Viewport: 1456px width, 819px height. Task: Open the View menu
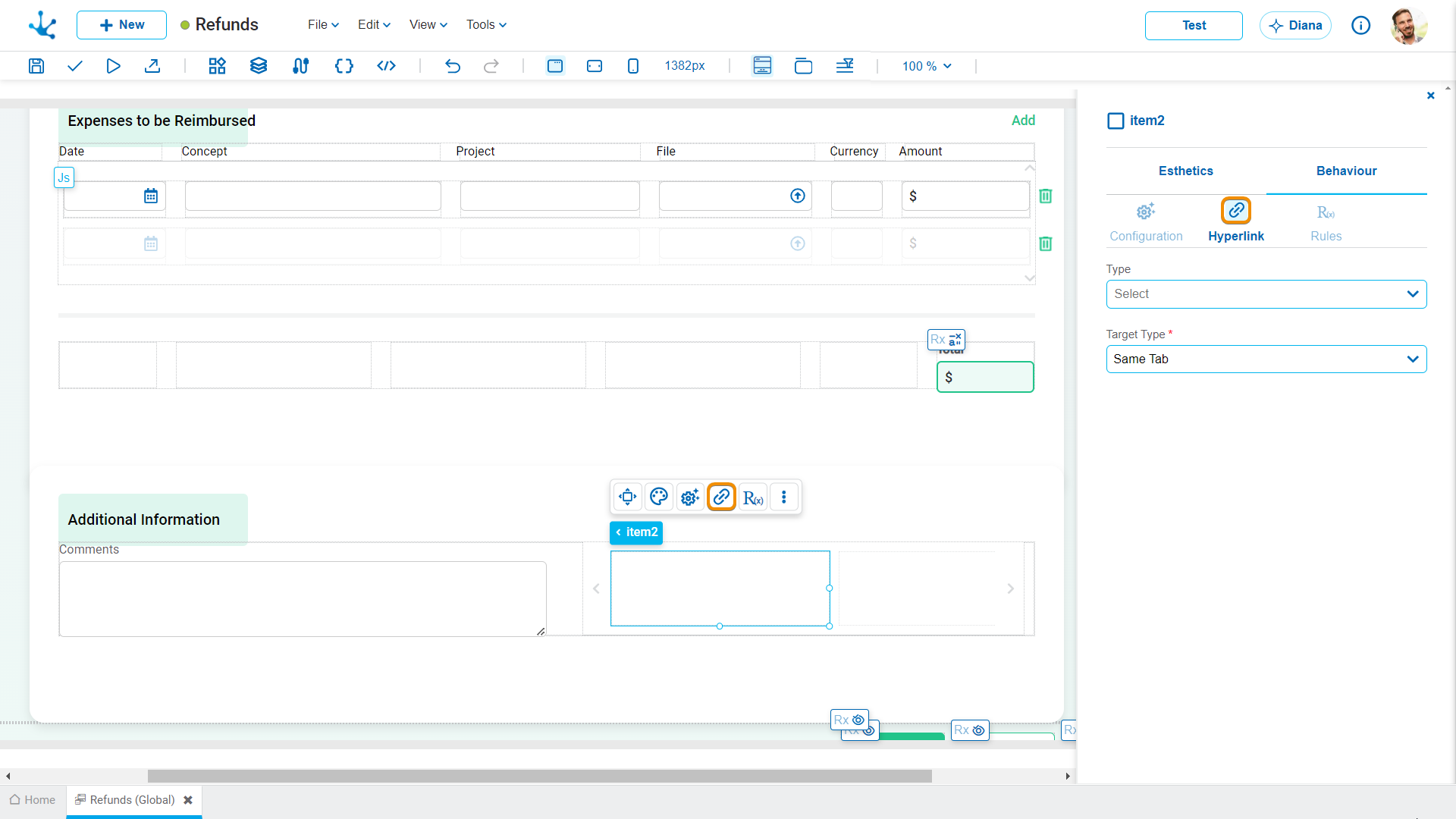click(x=428, y=25)
